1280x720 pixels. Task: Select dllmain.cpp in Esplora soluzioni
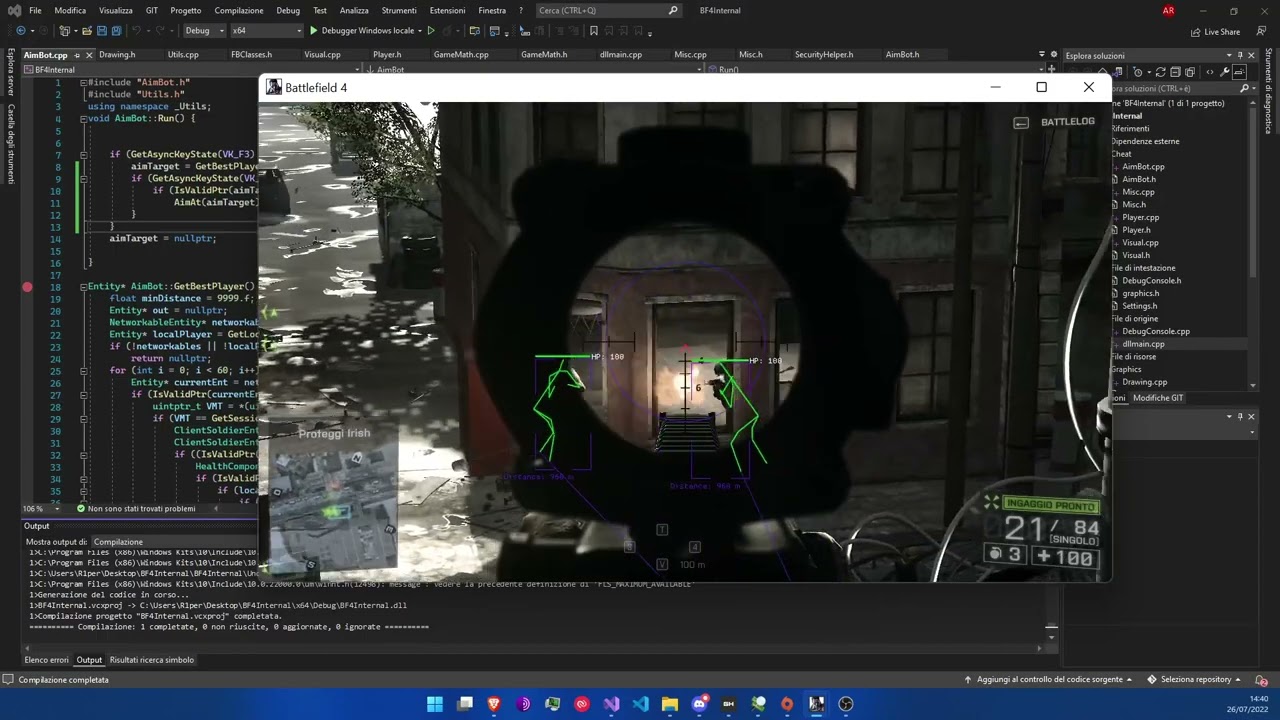1143,344
